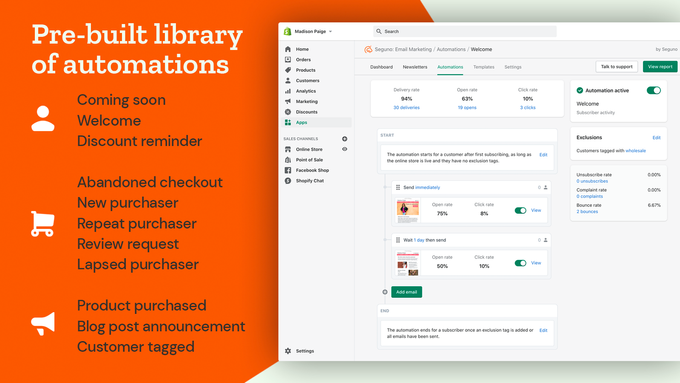680x383 pixels.
Task: Click the Facebook Shop icon
Action: coord(288,170)
